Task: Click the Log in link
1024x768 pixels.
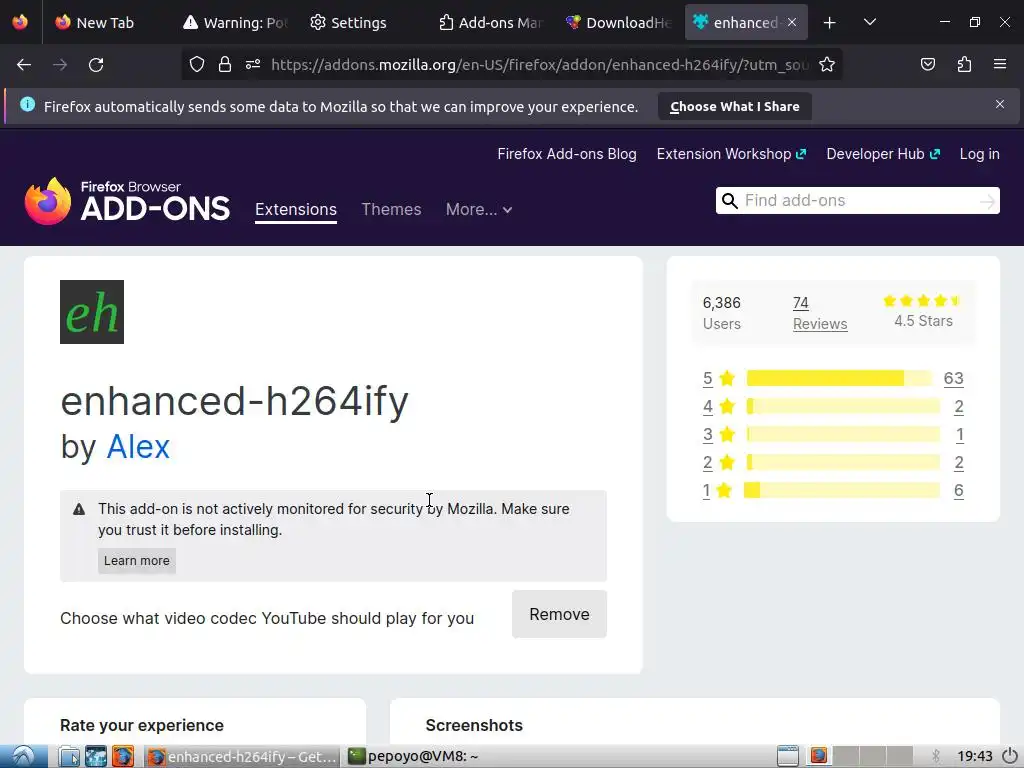Action: click(979, 154)
